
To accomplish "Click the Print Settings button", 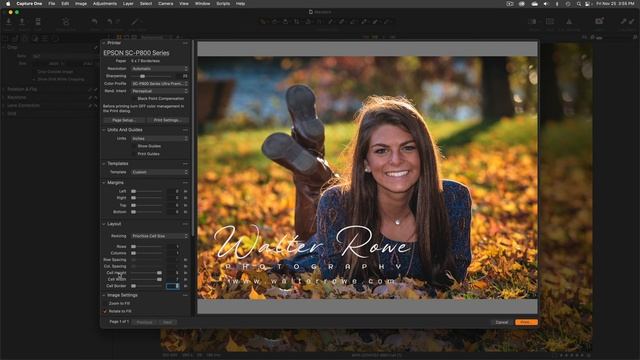I will tap(167, 120).
